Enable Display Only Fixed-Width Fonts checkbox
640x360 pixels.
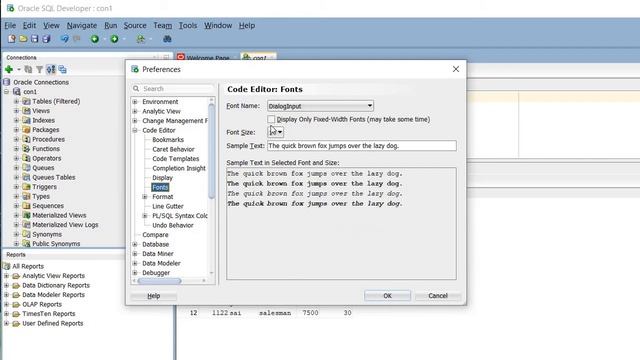[x=271, y=119]
